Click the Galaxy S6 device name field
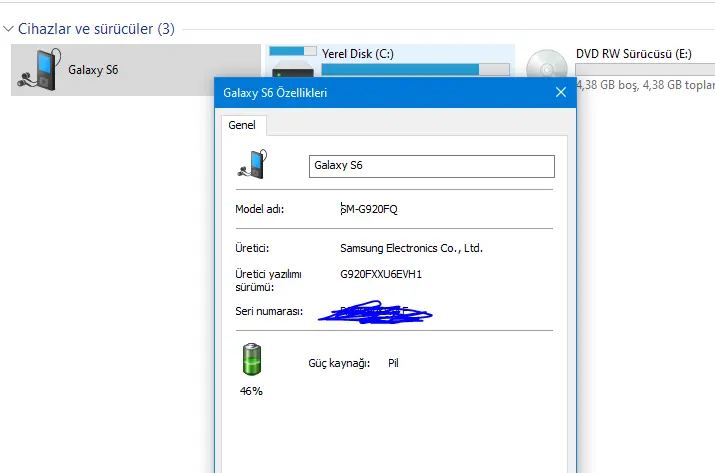 432,166
